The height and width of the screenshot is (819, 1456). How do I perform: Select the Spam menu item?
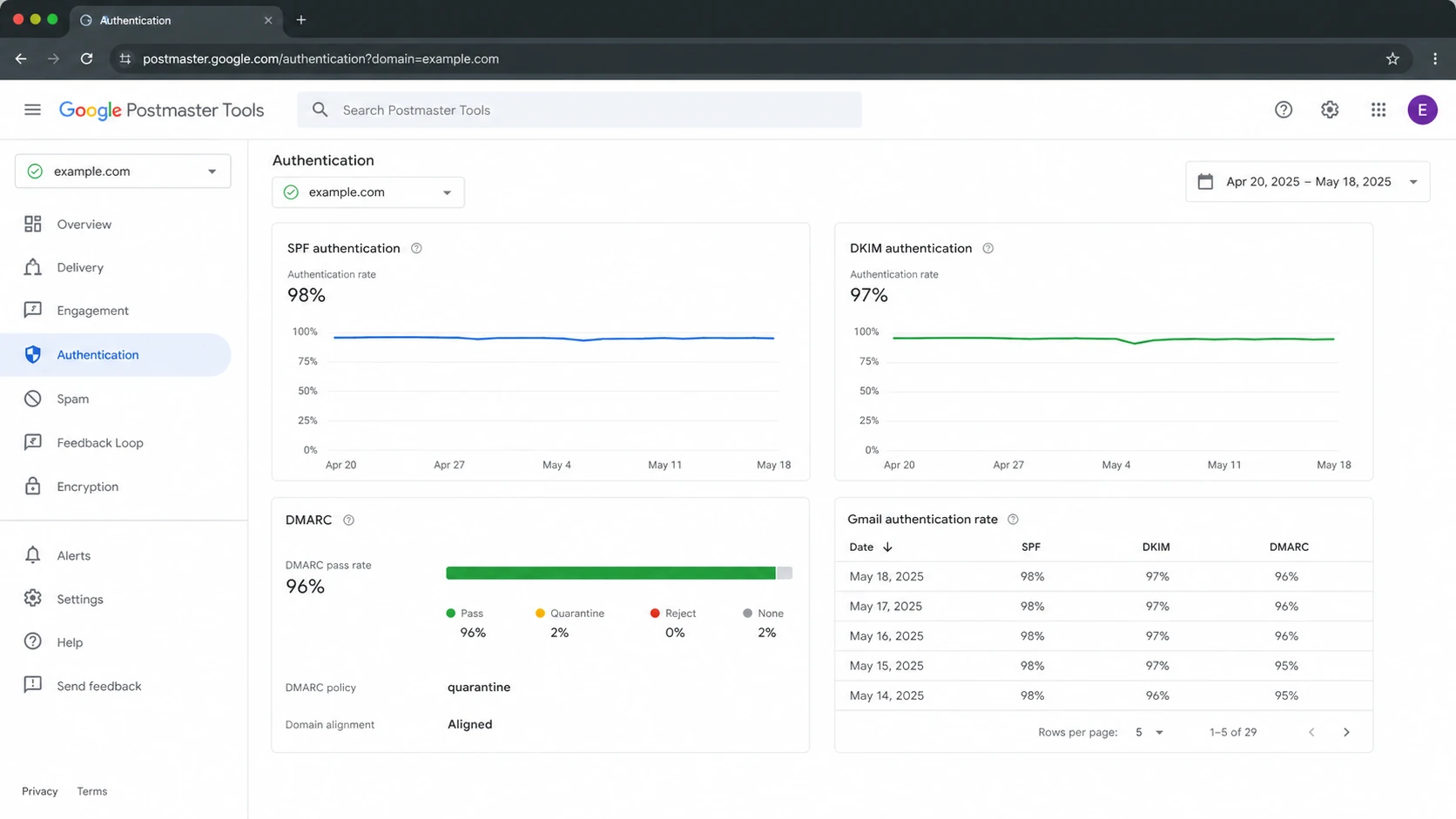[73, 399]
